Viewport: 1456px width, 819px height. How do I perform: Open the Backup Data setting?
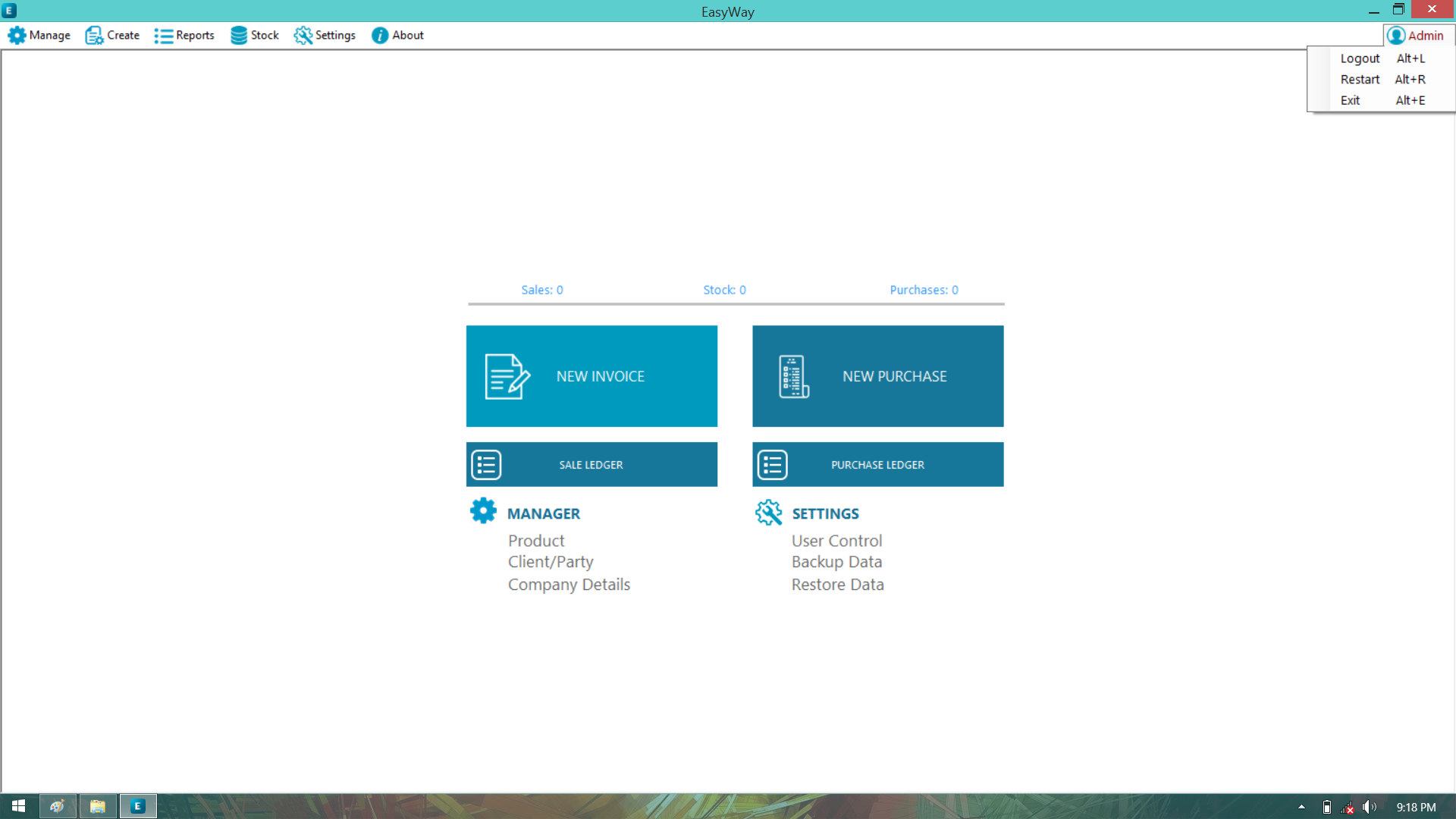click(836, 562)
